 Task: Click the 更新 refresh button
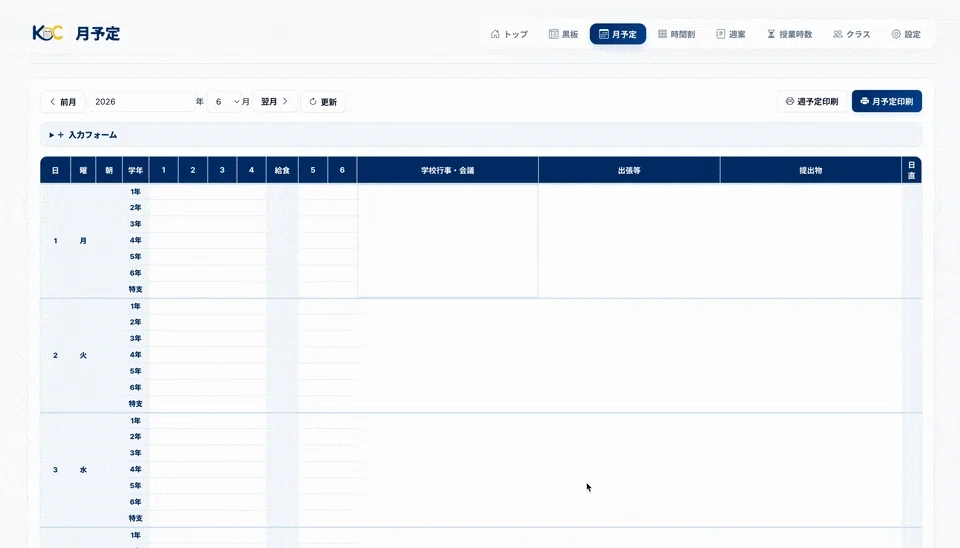[x=323, y=102]
